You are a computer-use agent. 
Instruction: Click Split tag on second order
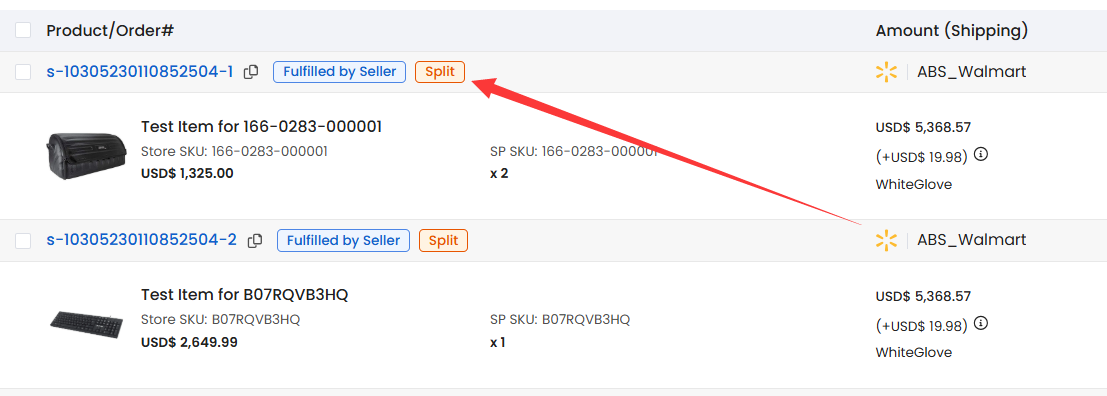pos(443,241)
